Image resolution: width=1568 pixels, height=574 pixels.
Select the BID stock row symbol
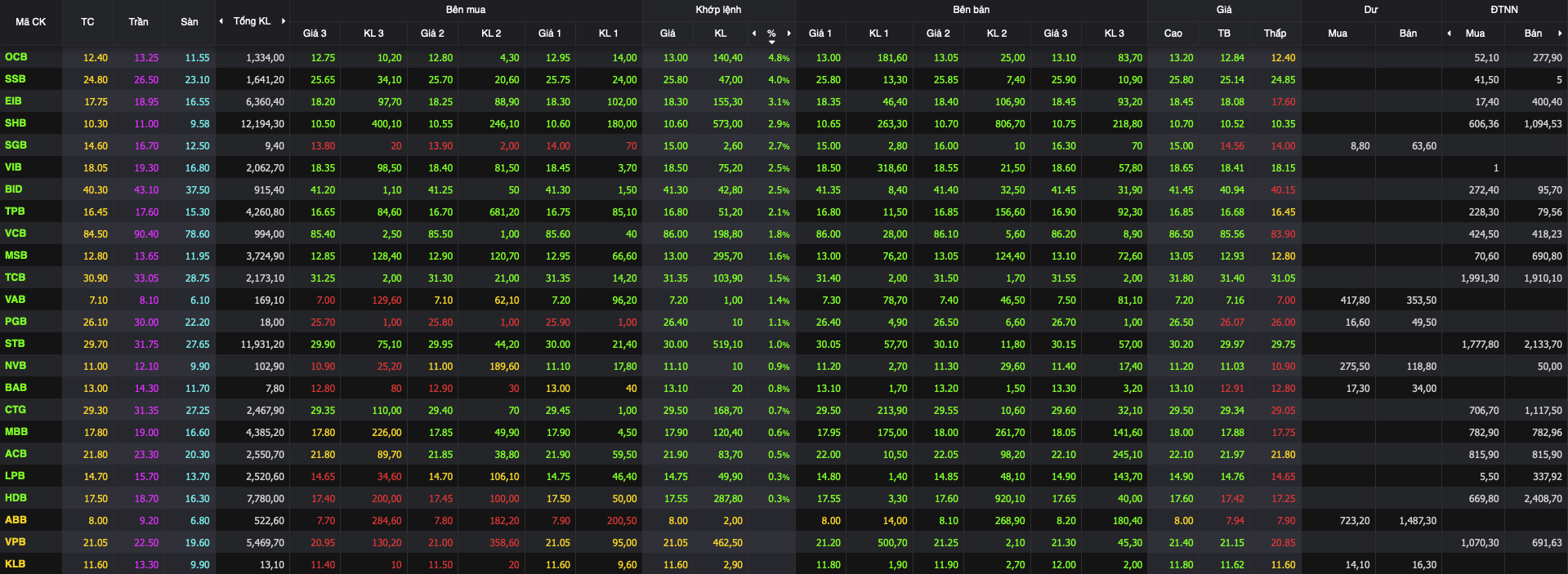point(14,189)
